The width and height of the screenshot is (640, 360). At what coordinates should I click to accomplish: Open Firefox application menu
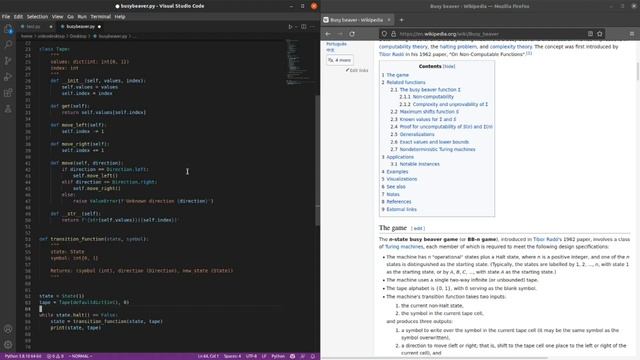coord(631,34)
